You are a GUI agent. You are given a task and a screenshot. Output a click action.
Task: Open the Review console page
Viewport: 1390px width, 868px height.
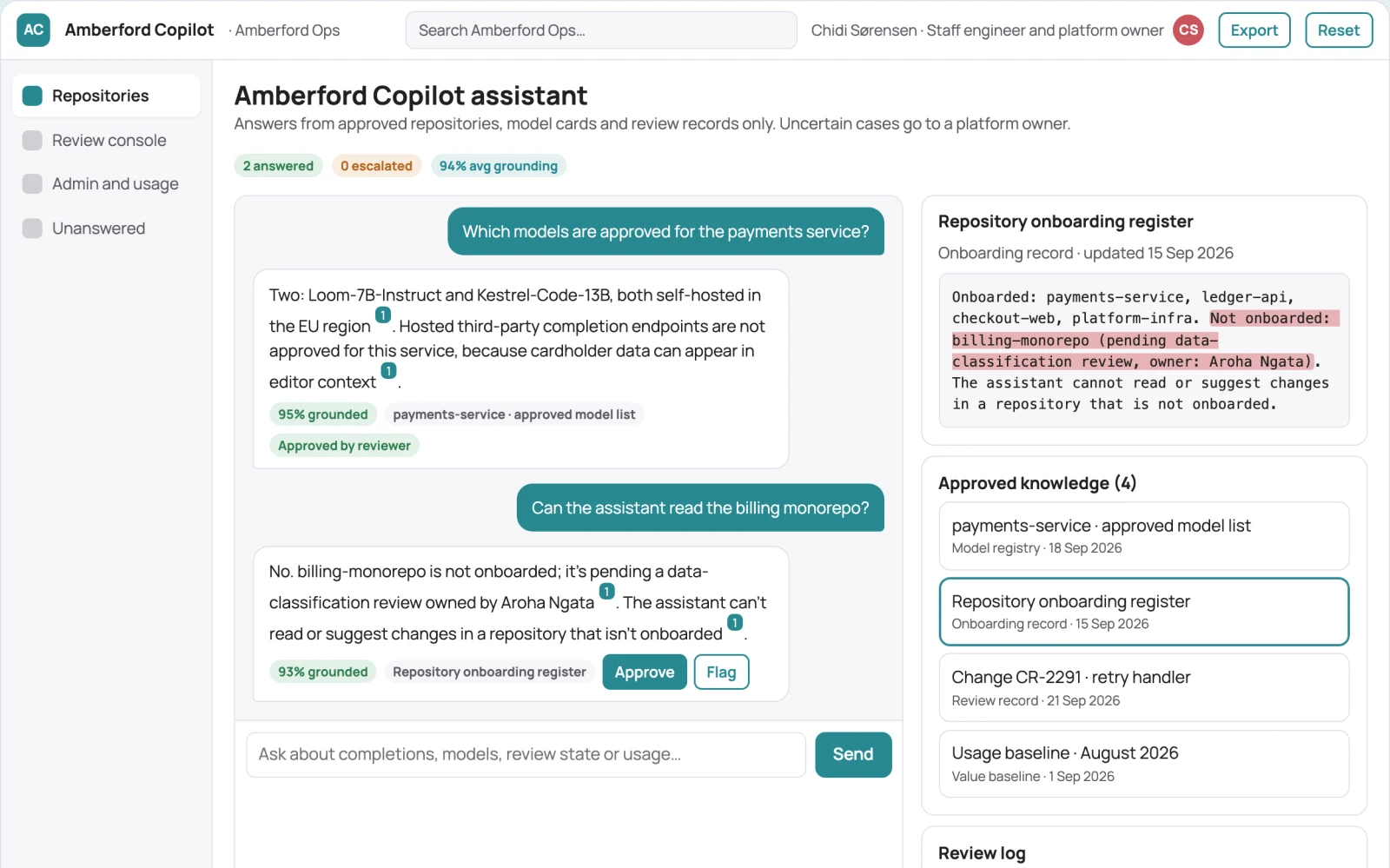coord(106,140)
